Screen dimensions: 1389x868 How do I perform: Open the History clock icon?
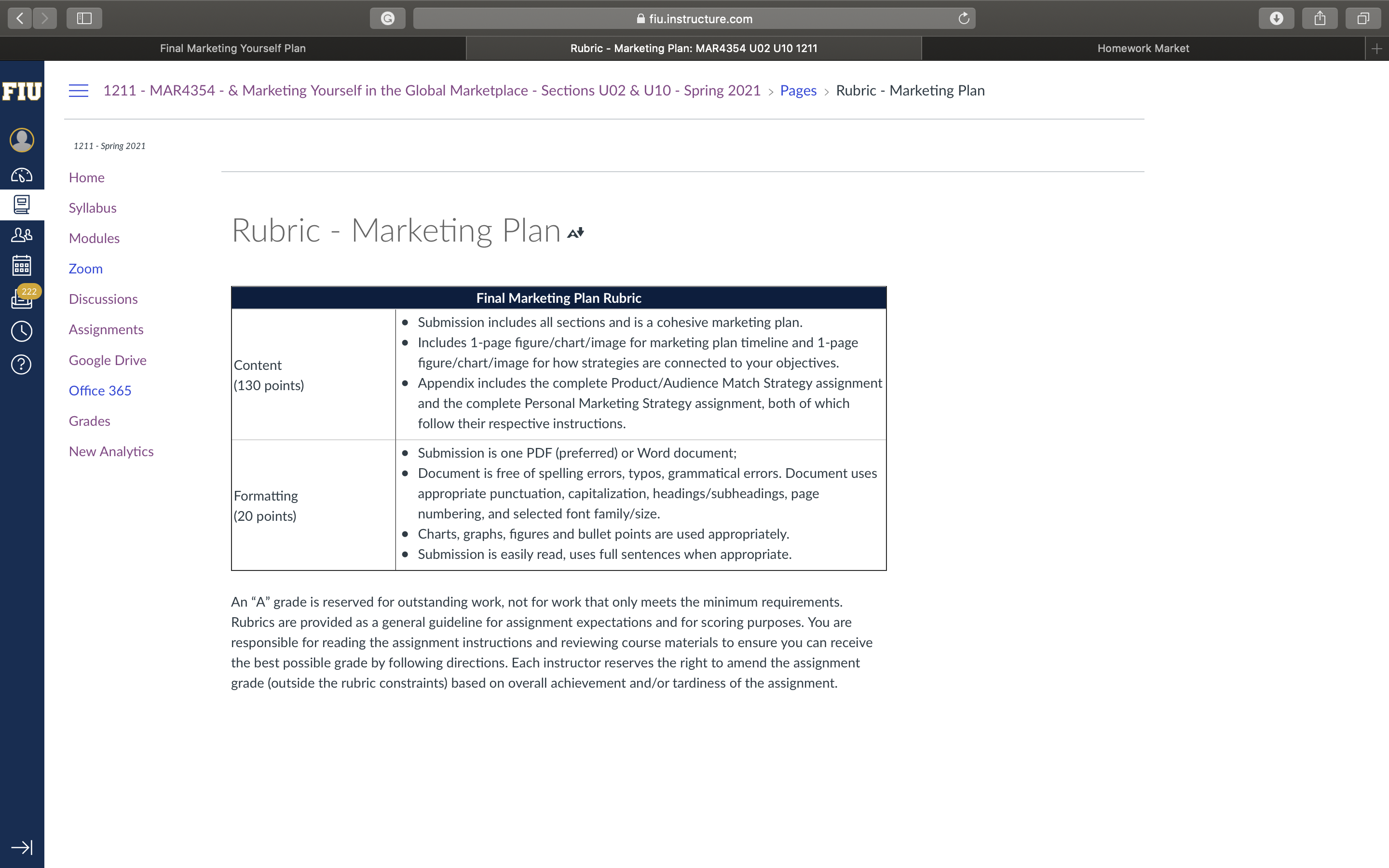[x=22, y=331]
